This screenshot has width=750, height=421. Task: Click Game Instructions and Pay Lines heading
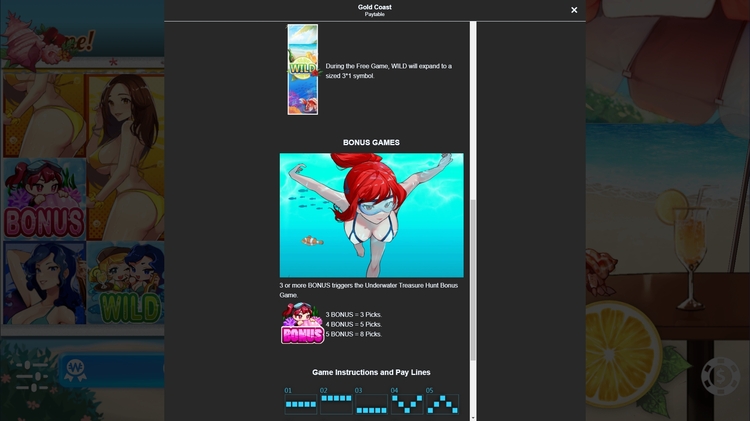pyautogui.click(x=371, y=373)
